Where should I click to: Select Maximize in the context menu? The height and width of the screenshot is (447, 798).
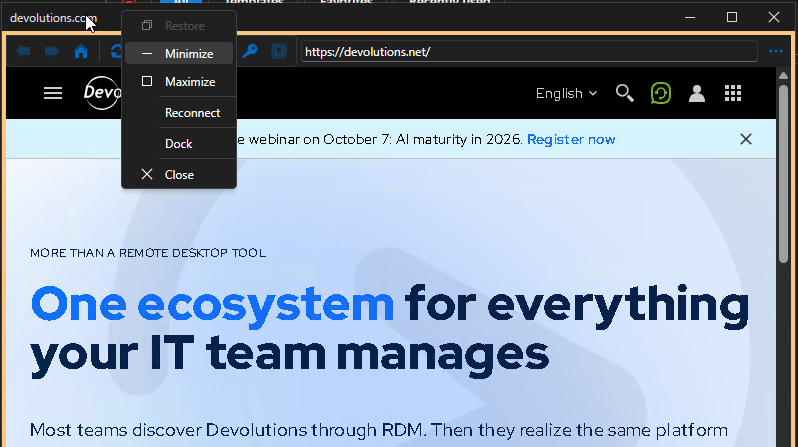click(x=179, y=81)
